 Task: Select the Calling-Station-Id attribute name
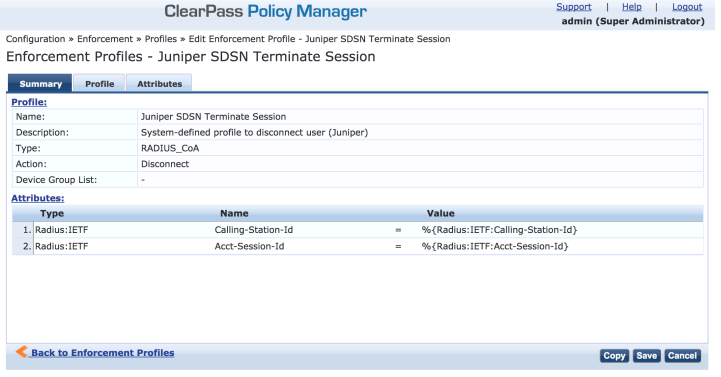click(254, 230)
